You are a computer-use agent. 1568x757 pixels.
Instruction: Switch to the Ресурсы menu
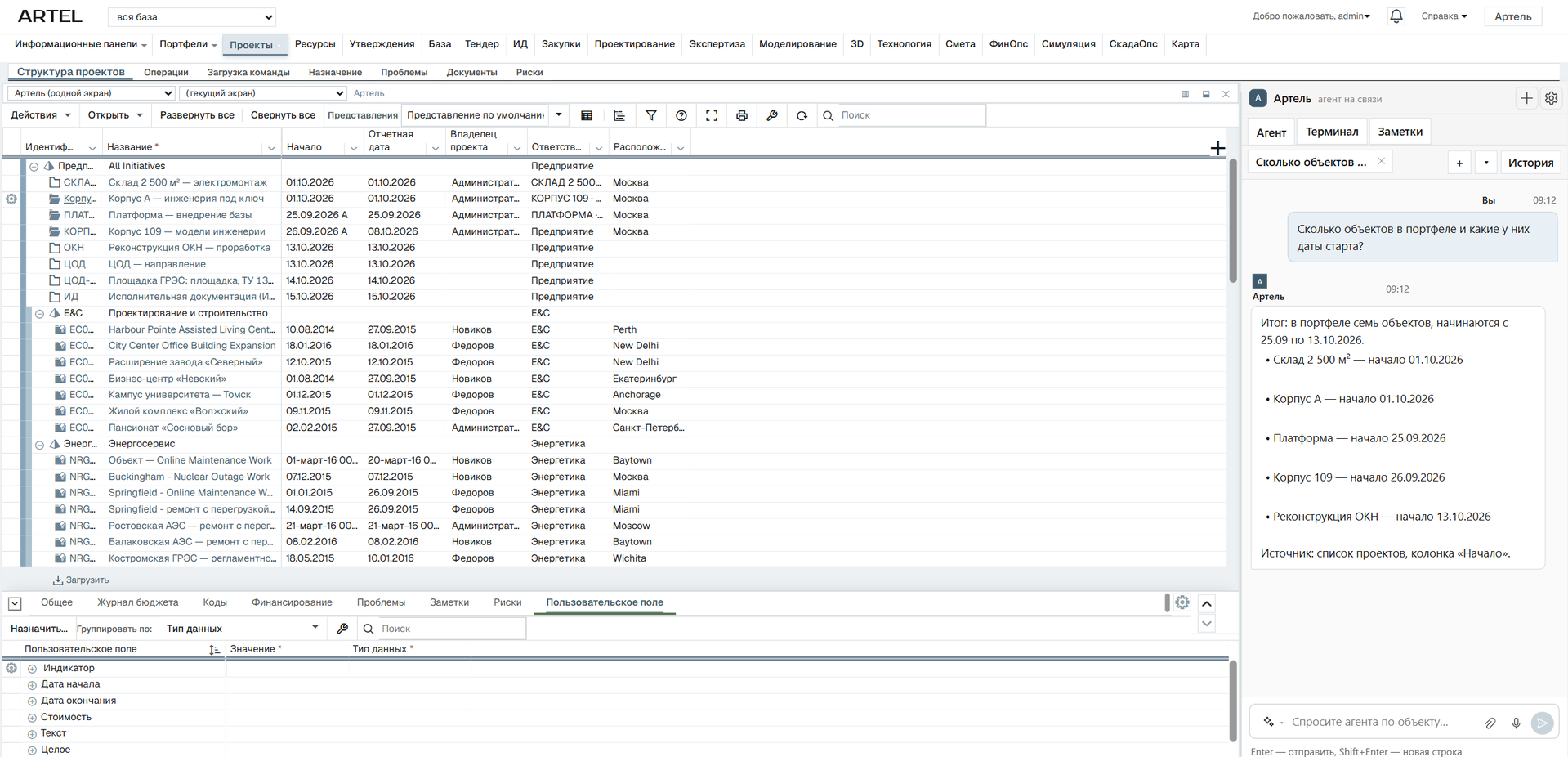click(315, 44)
